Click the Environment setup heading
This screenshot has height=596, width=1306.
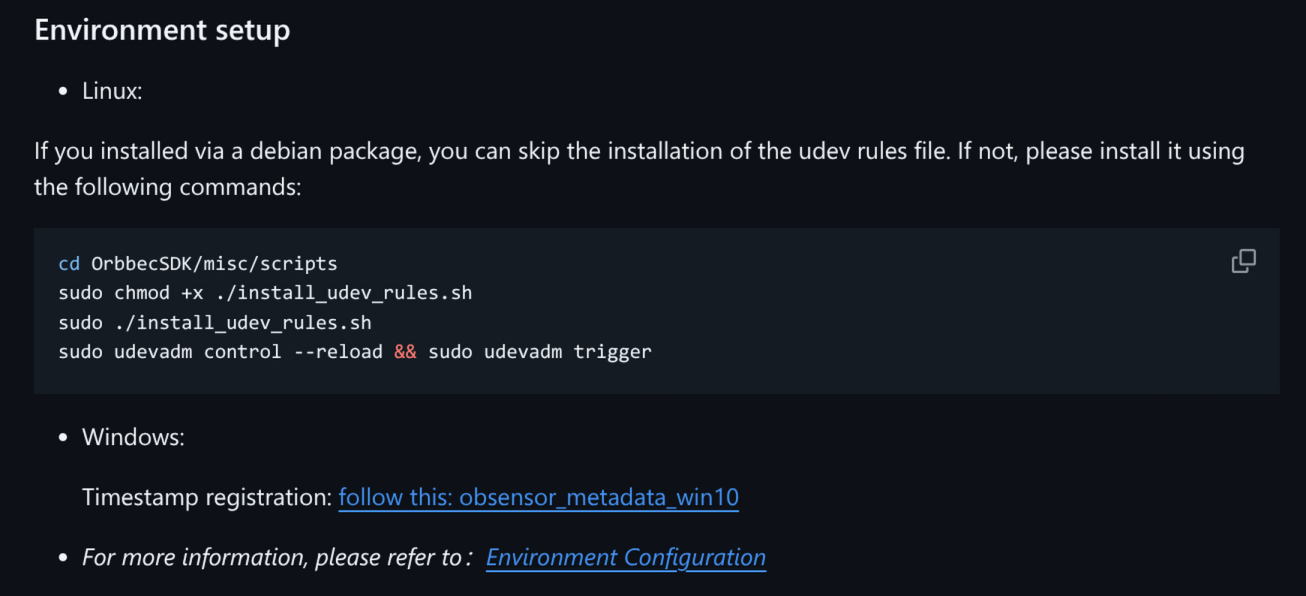[x=162, y=30]
